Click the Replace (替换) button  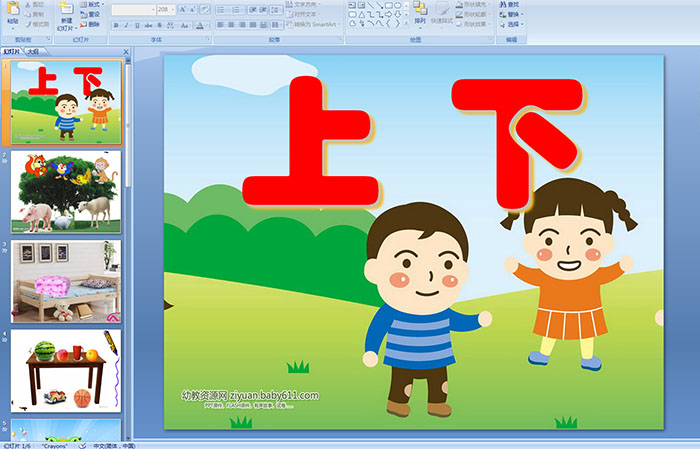511,14
